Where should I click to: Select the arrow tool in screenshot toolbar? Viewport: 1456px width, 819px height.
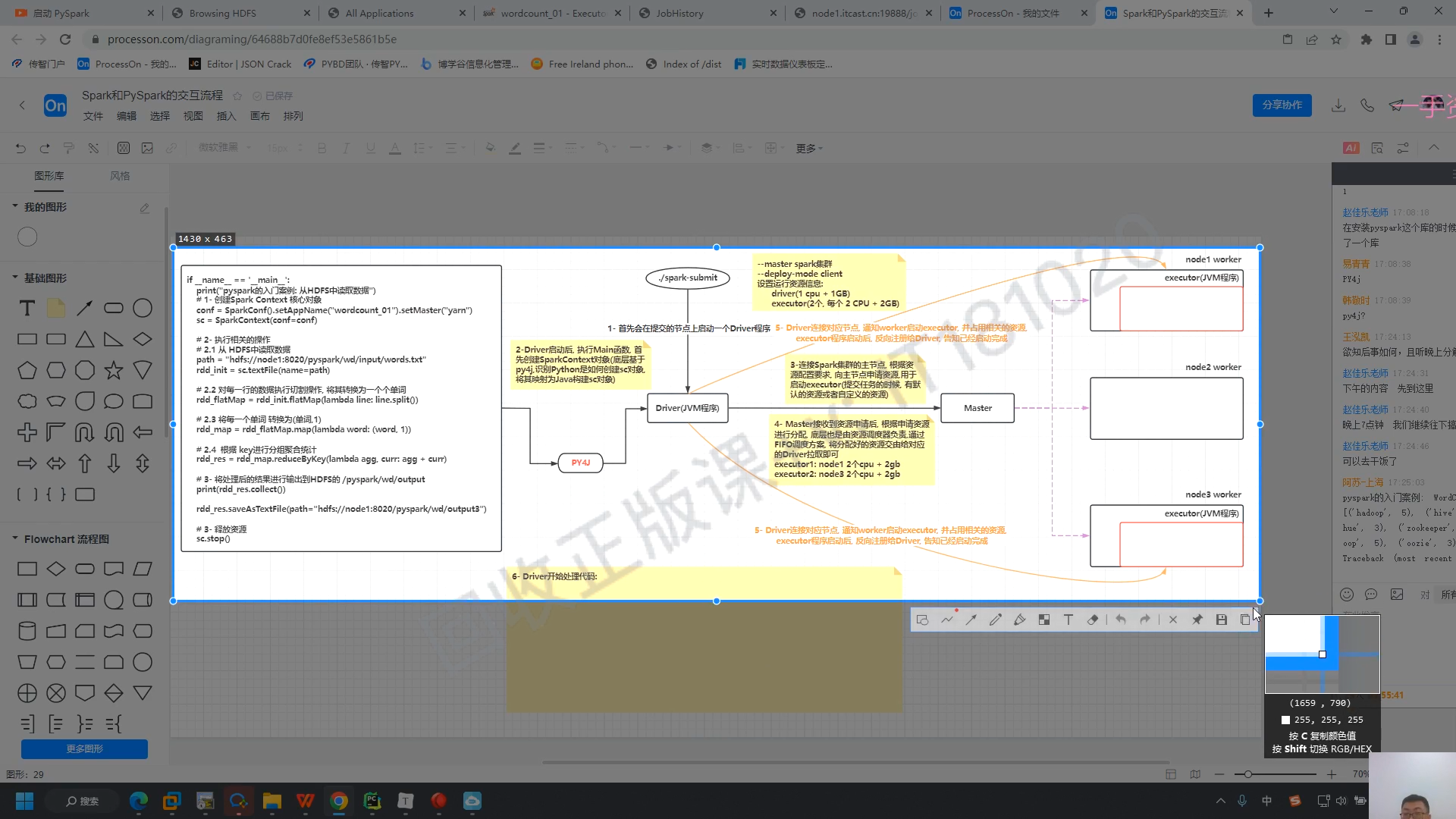point(971,620)
